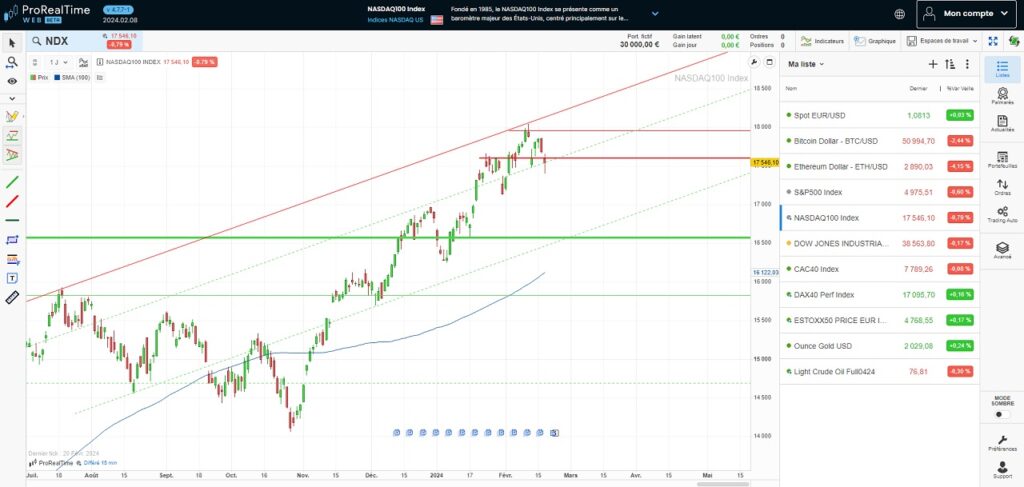Activate the zoom magnifier tool in left toolbar

[x=12, y=62]
